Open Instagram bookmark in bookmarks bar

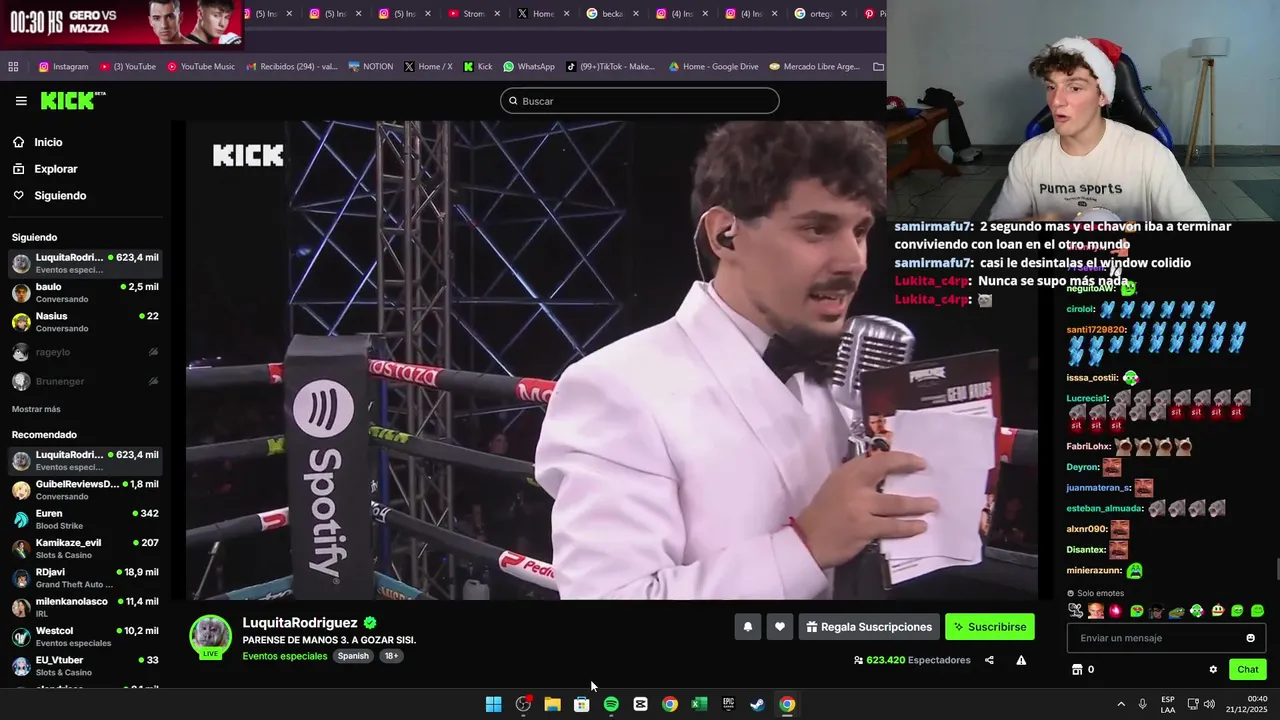point(63,67)
